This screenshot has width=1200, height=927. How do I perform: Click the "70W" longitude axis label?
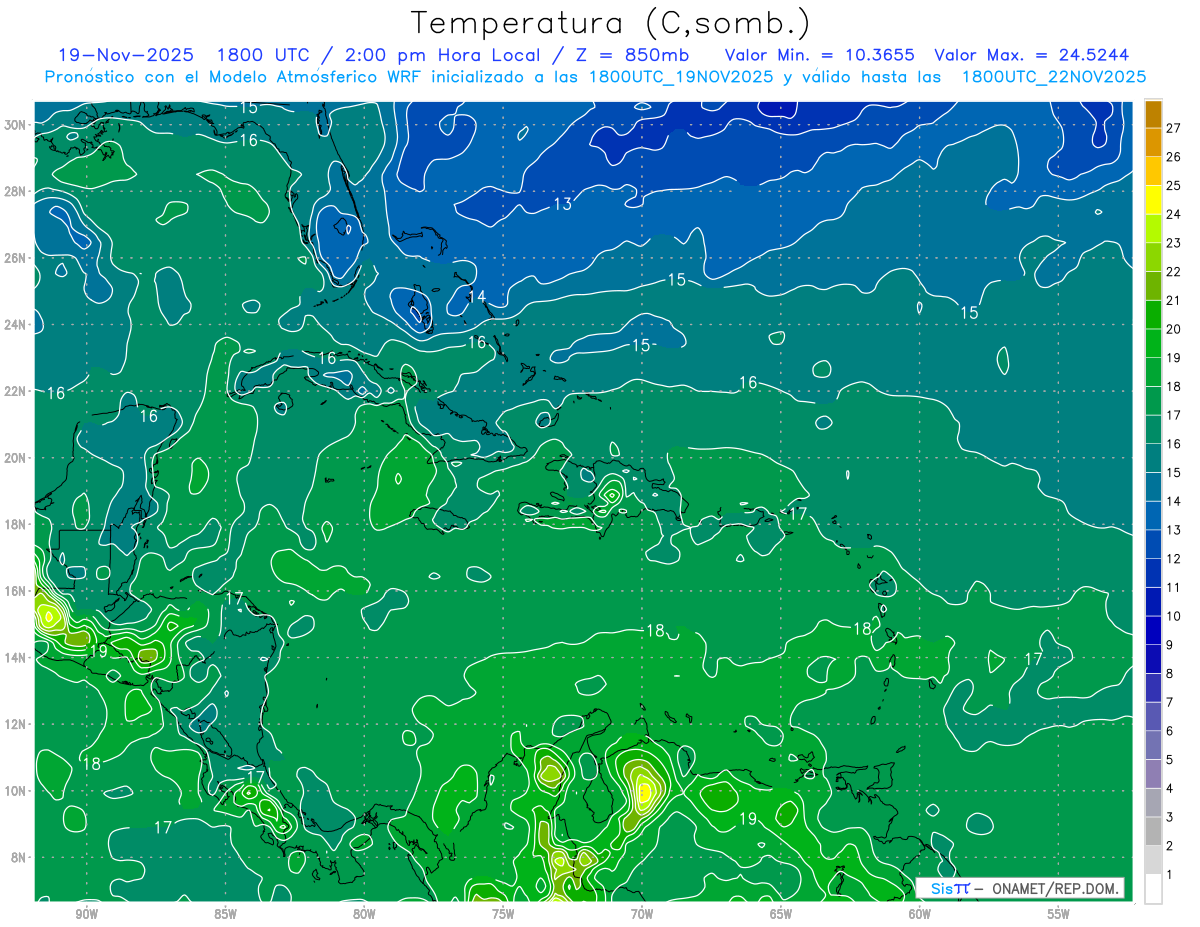(x=642, y=914)
